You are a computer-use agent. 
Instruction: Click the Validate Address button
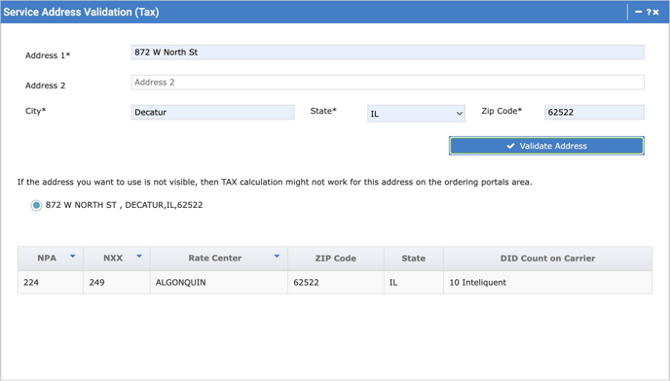click(x=547, y=146)
